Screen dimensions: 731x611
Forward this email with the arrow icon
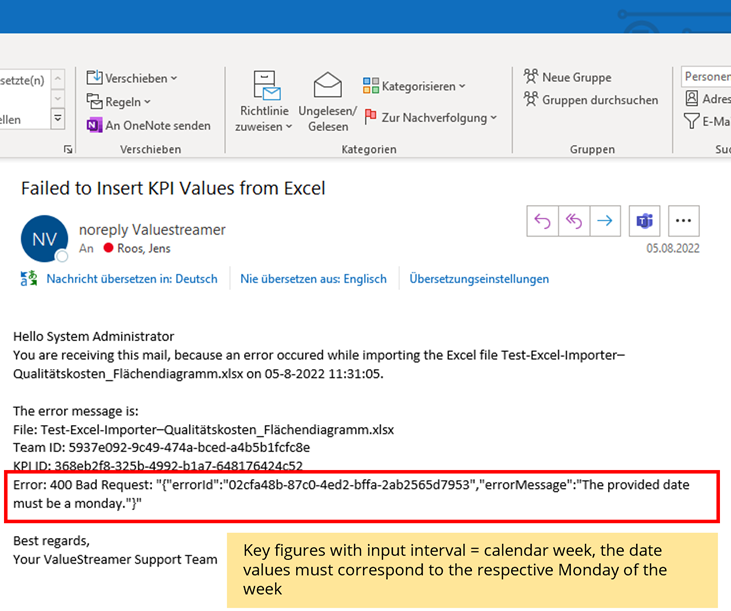click(x=605, y=221)
